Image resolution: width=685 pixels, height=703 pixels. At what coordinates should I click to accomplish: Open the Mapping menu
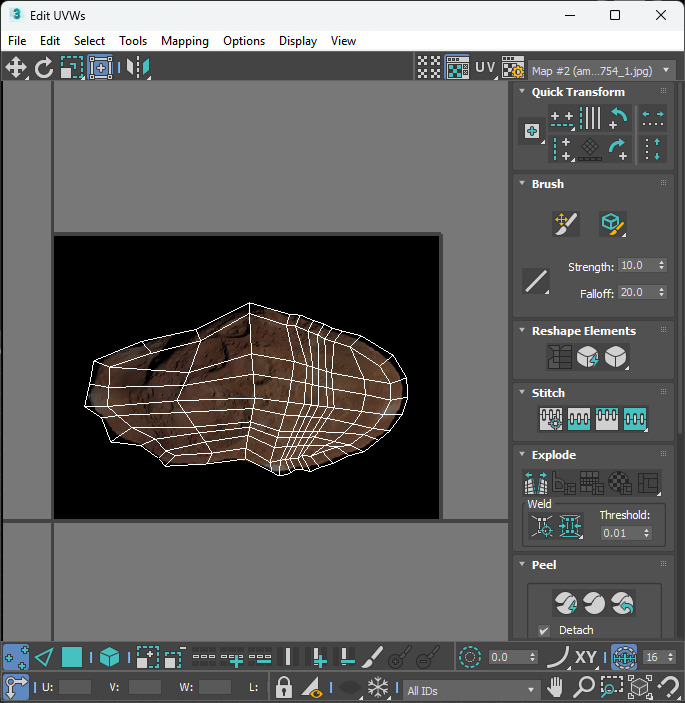185,41
